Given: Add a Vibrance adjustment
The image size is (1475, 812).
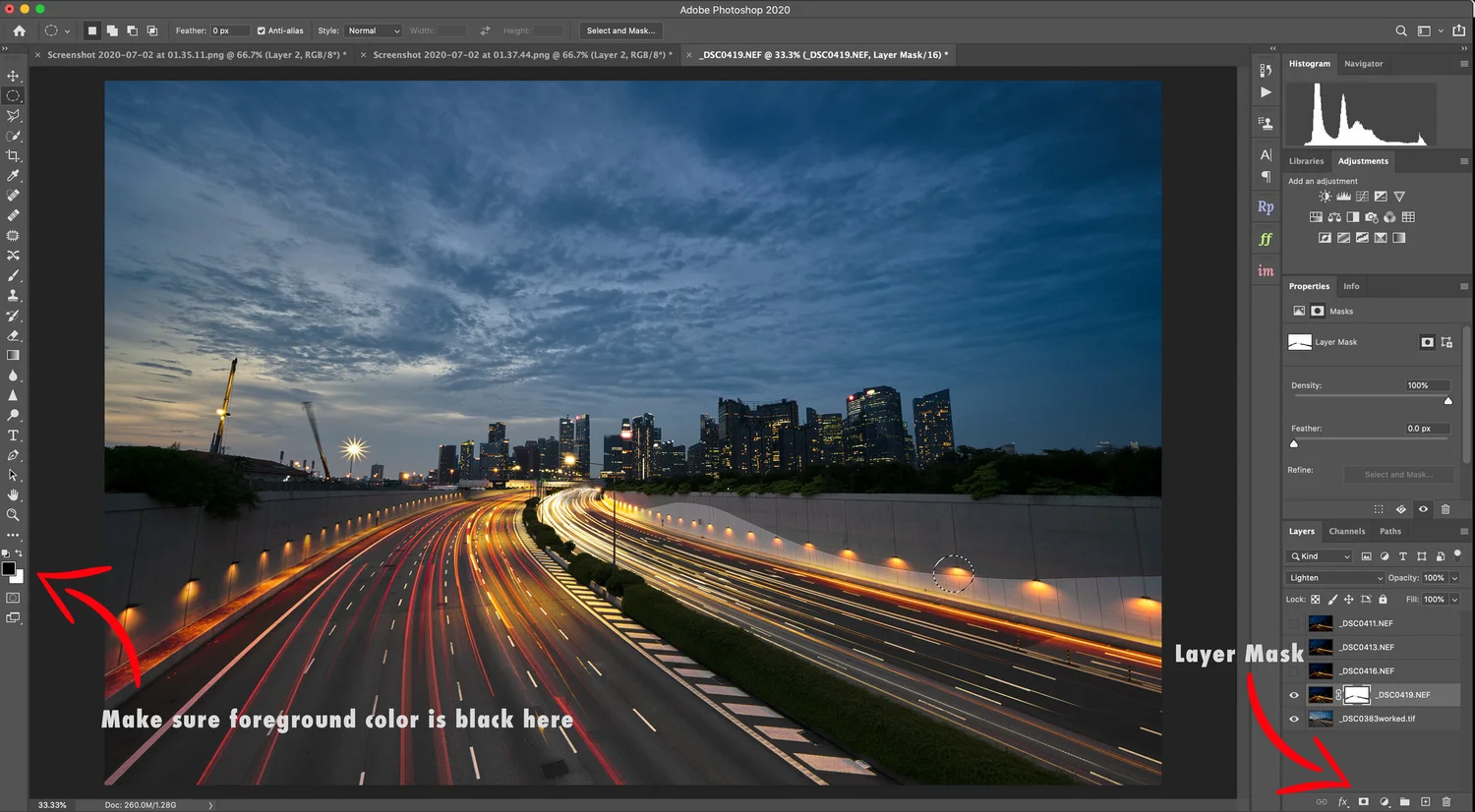Looking at the screenshot, I should [1399, 197].
